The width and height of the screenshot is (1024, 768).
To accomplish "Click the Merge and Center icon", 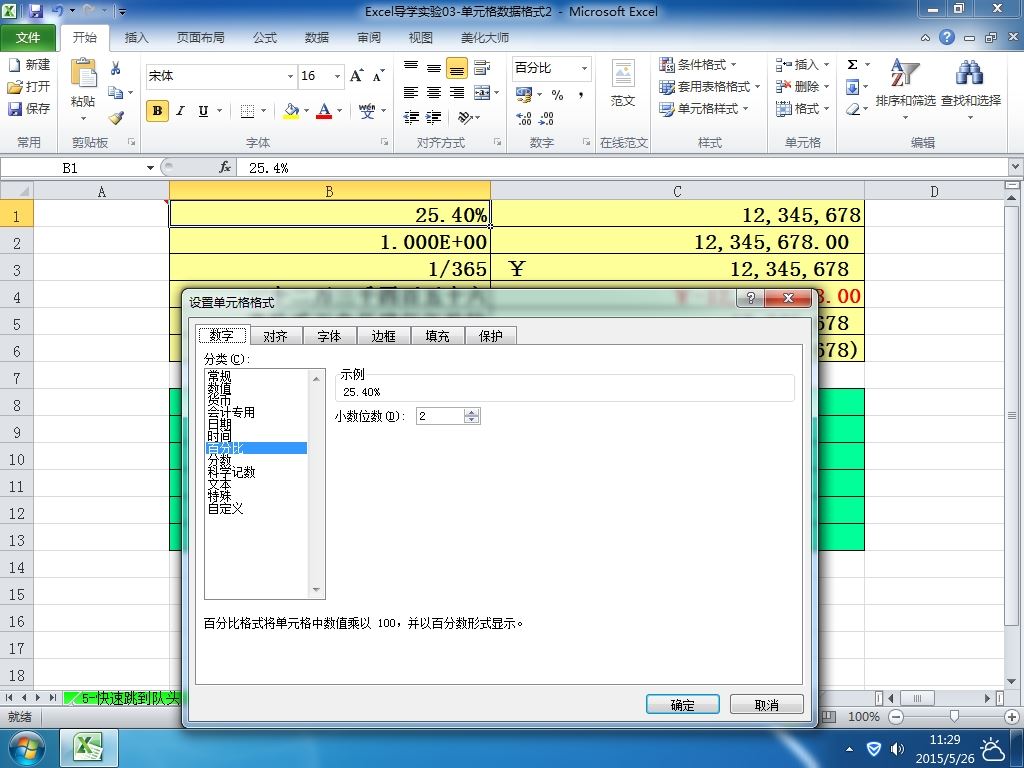I will coord(482,93).
